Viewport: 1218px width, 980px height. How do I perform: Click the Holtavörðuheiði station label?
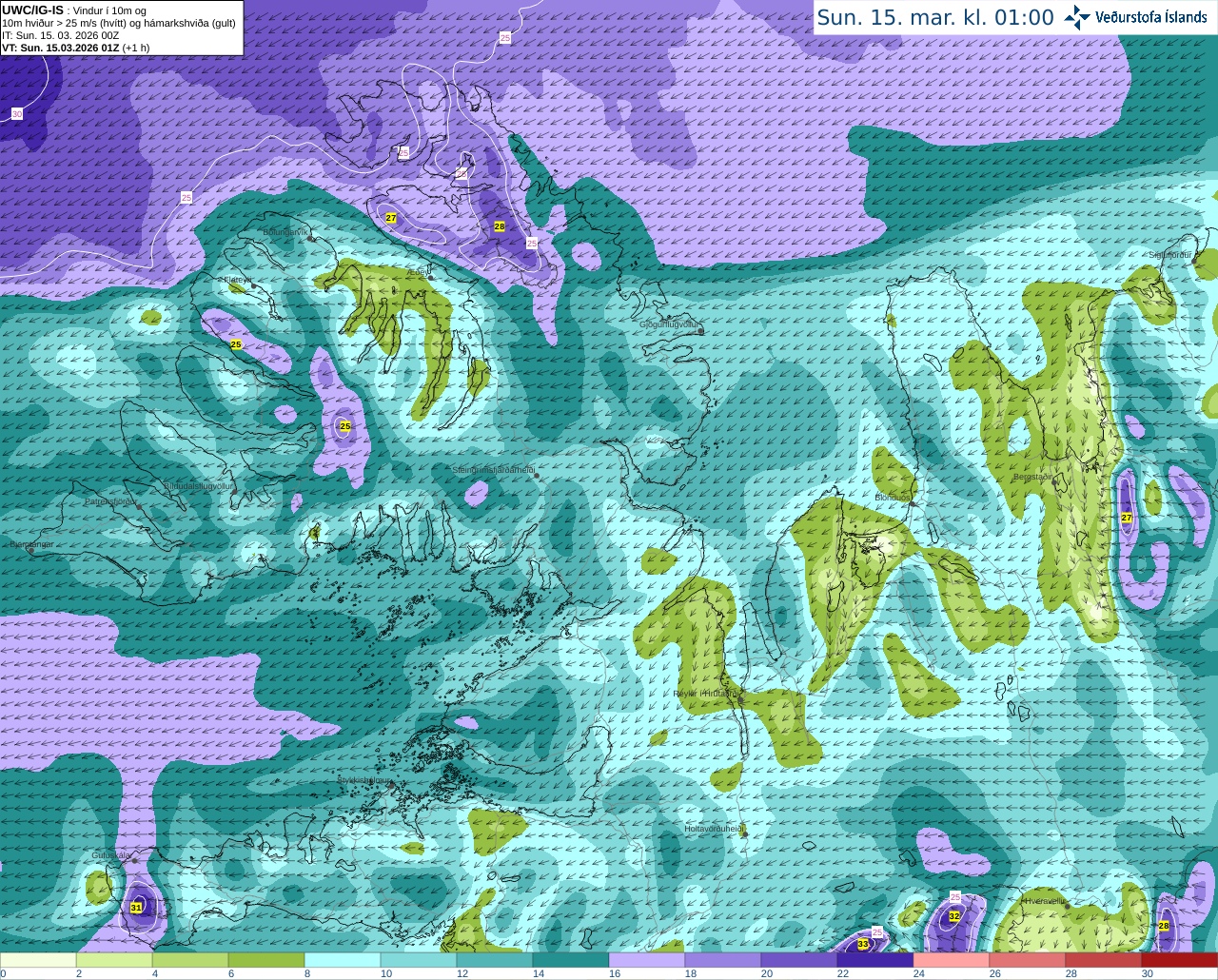point(713,829)
